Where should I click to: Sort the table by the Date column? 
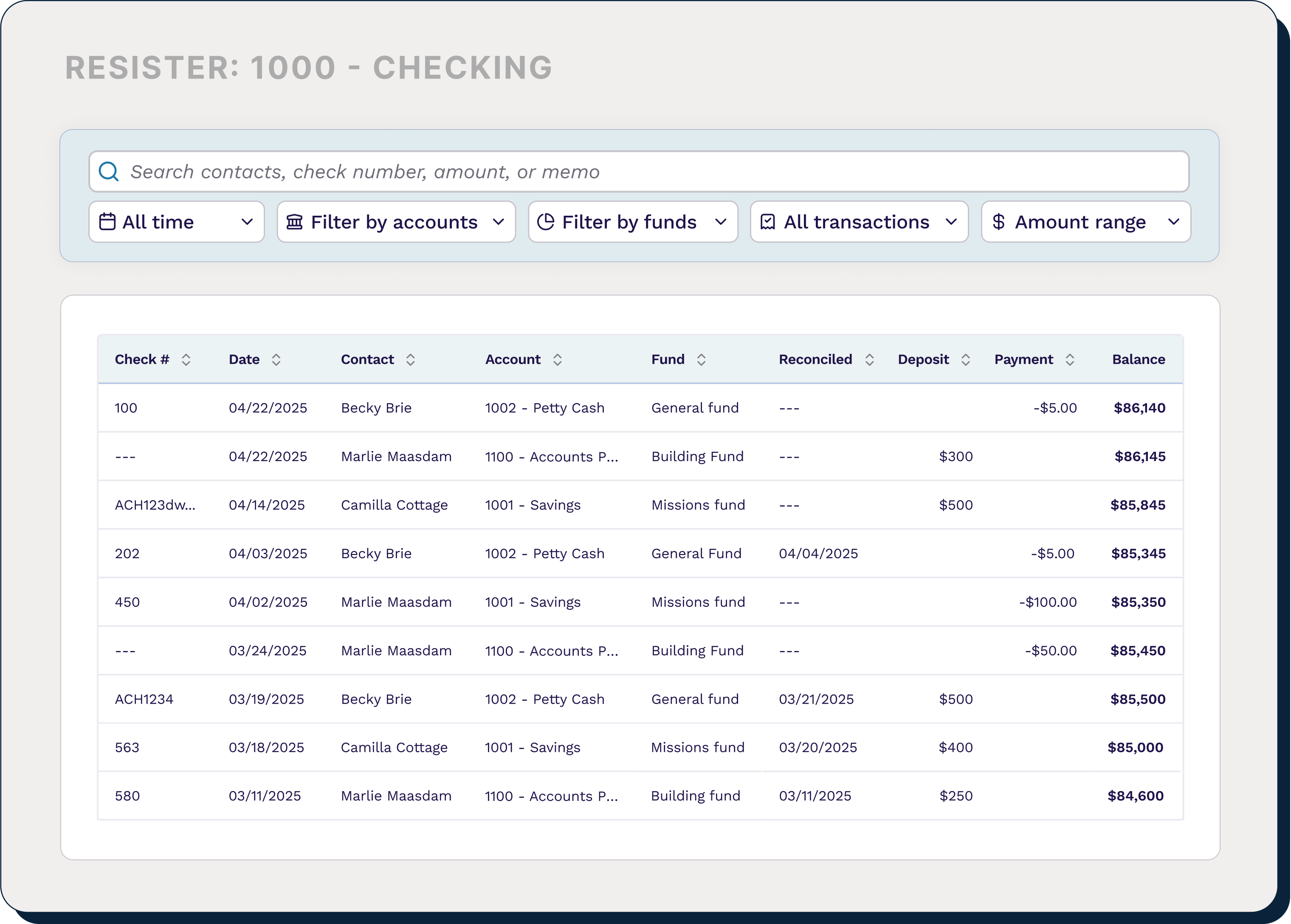click(277, 359)
